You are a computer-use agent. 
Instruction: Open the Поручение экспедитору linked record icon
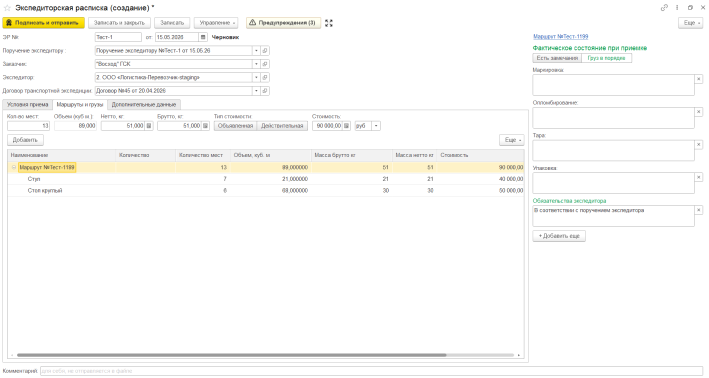(x=265, y=51)
